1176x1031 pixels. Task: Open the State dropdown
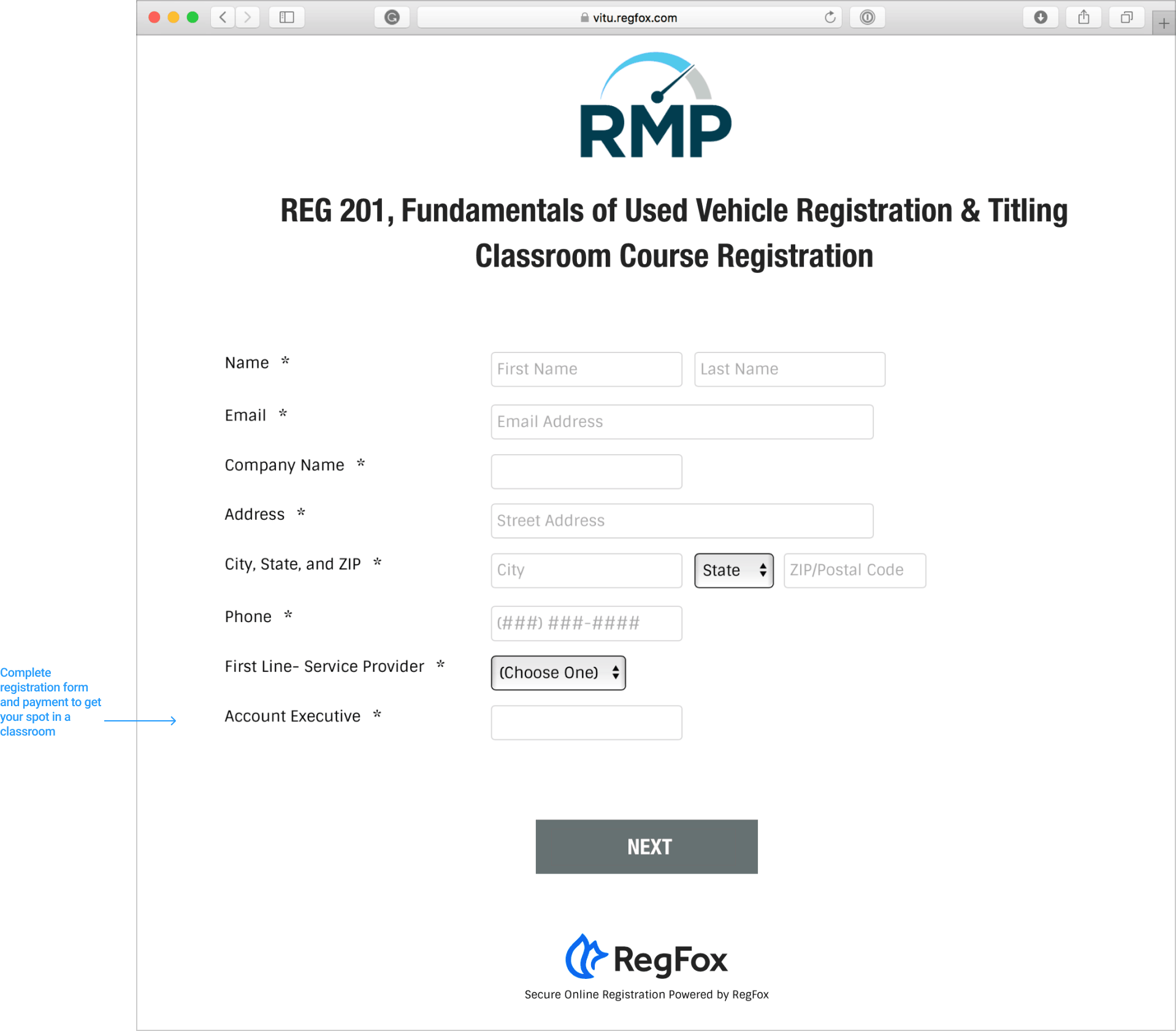tap(733, 571)
